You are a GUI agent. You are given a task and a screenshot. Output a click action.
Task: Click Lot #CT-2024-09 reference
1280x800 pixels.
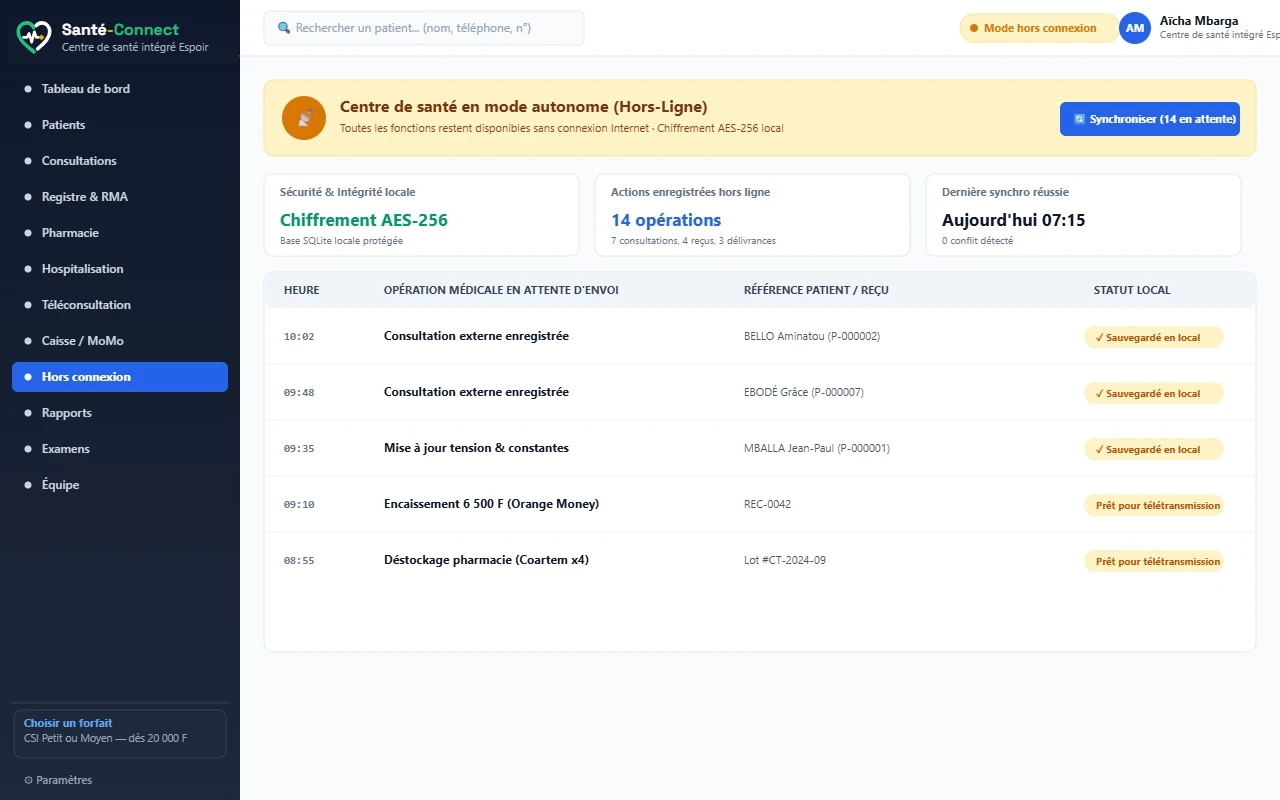coord(785,560)
